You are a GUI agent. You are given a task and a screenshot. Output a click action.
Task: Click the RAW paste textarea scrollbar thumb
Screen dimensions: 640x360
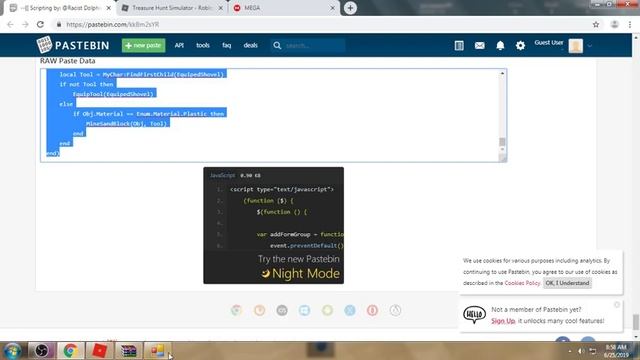(x=502, y=142)
